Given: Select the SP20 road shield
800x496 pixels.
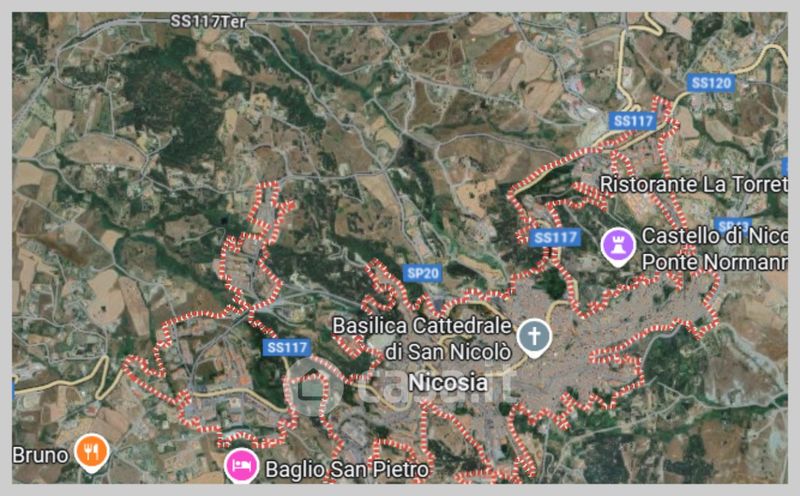Looking at the screenshot, I should 423,274.
